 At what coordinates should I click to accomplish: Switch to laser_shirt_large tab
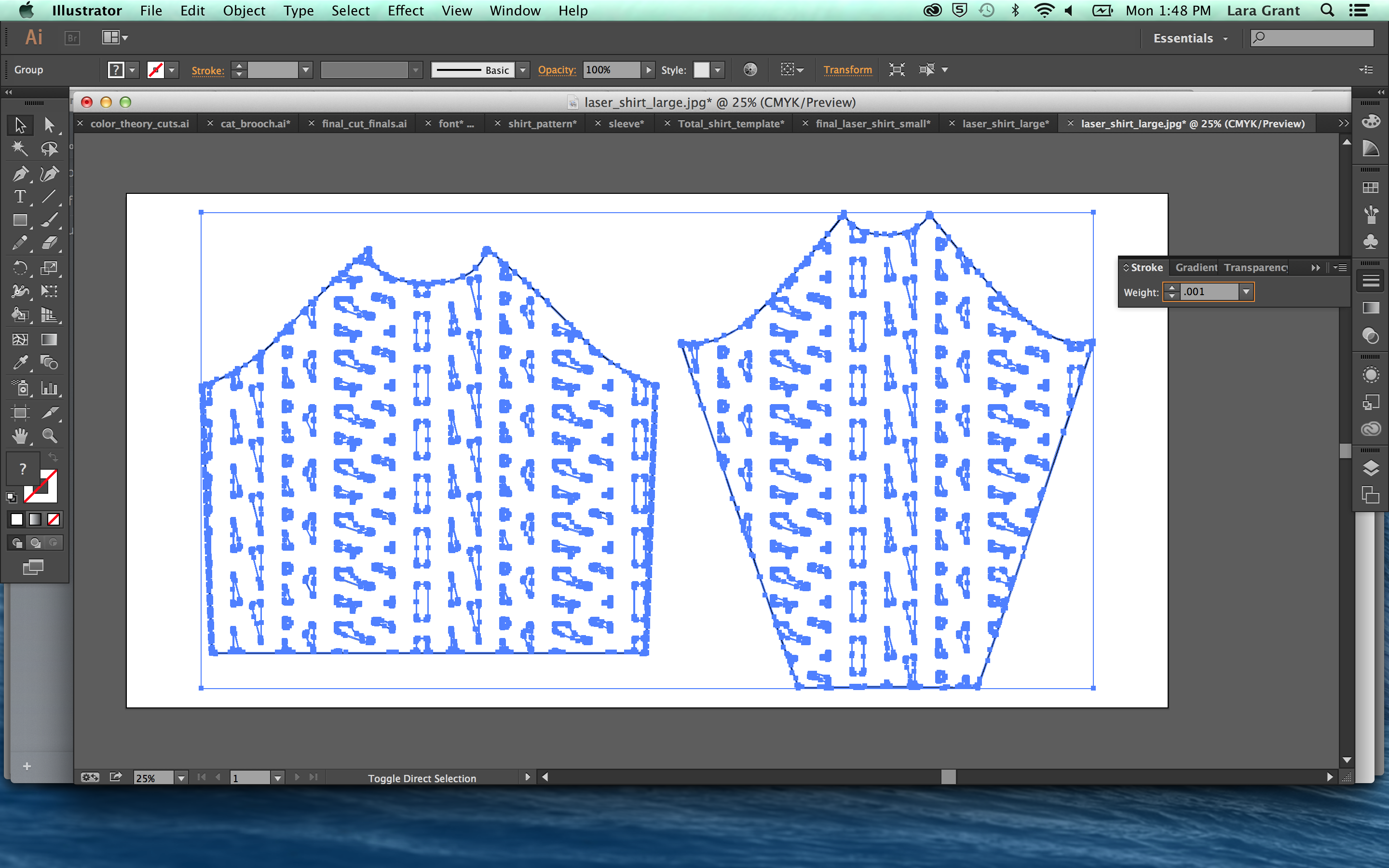[1002, 124]
